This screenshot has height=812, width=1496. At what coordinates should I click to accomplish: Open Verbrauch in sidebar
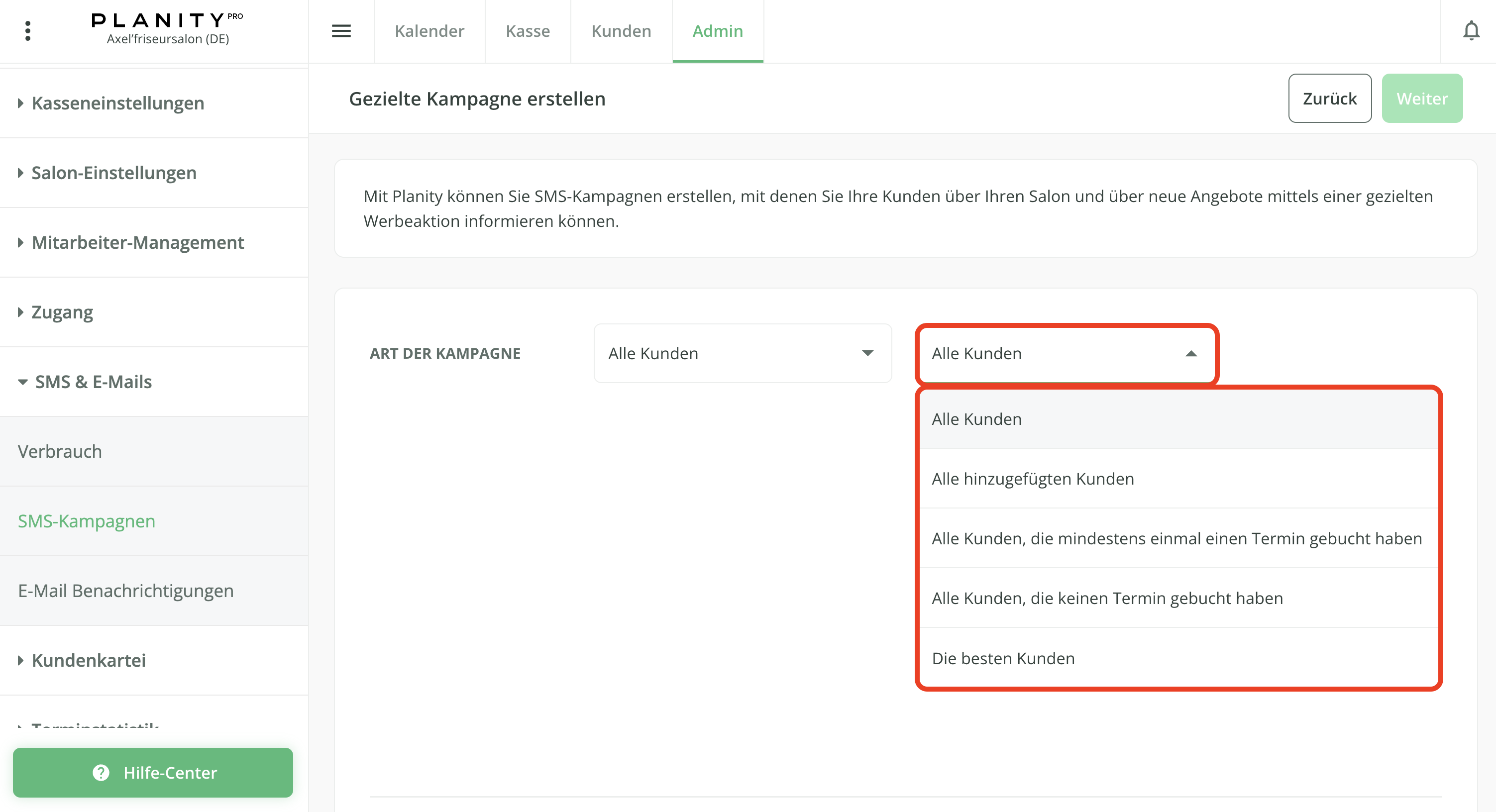pyautogui.click(x=60, y=452)
